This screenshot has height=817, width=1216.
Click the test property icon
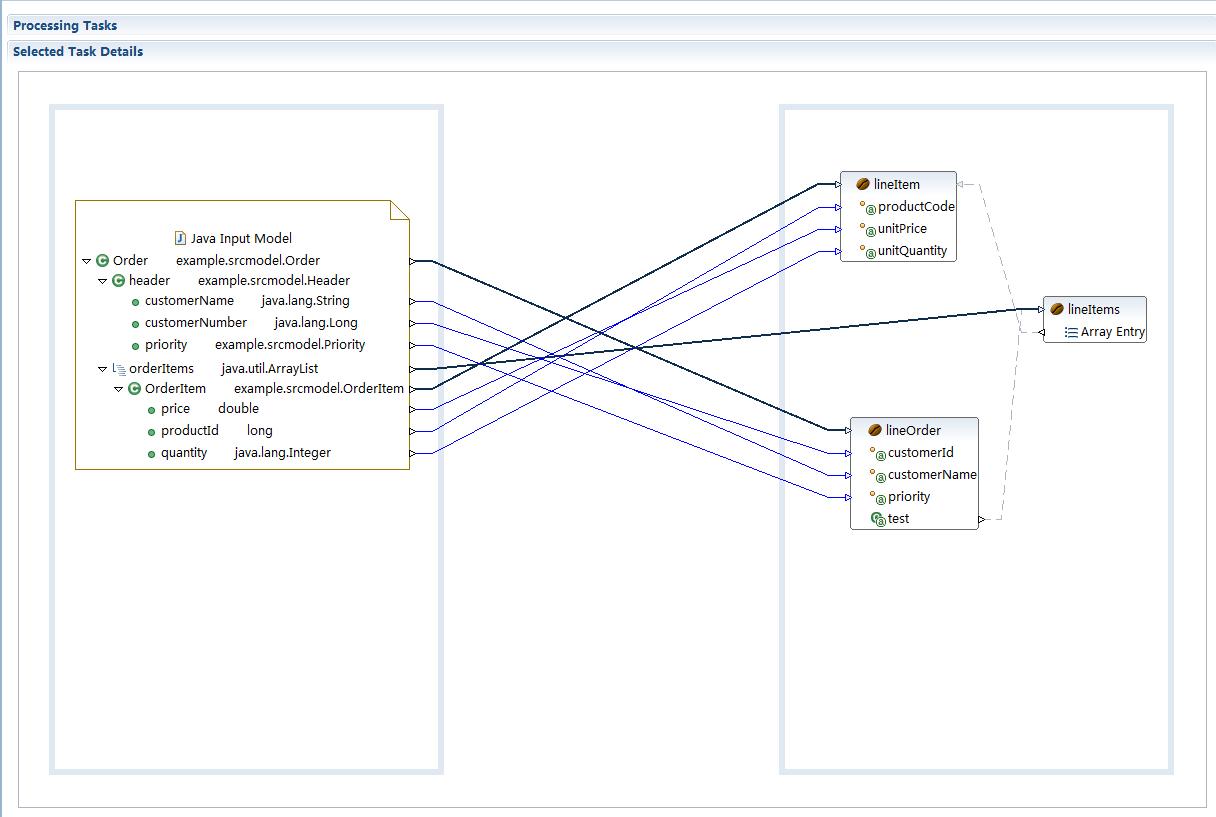coord(878,519)
